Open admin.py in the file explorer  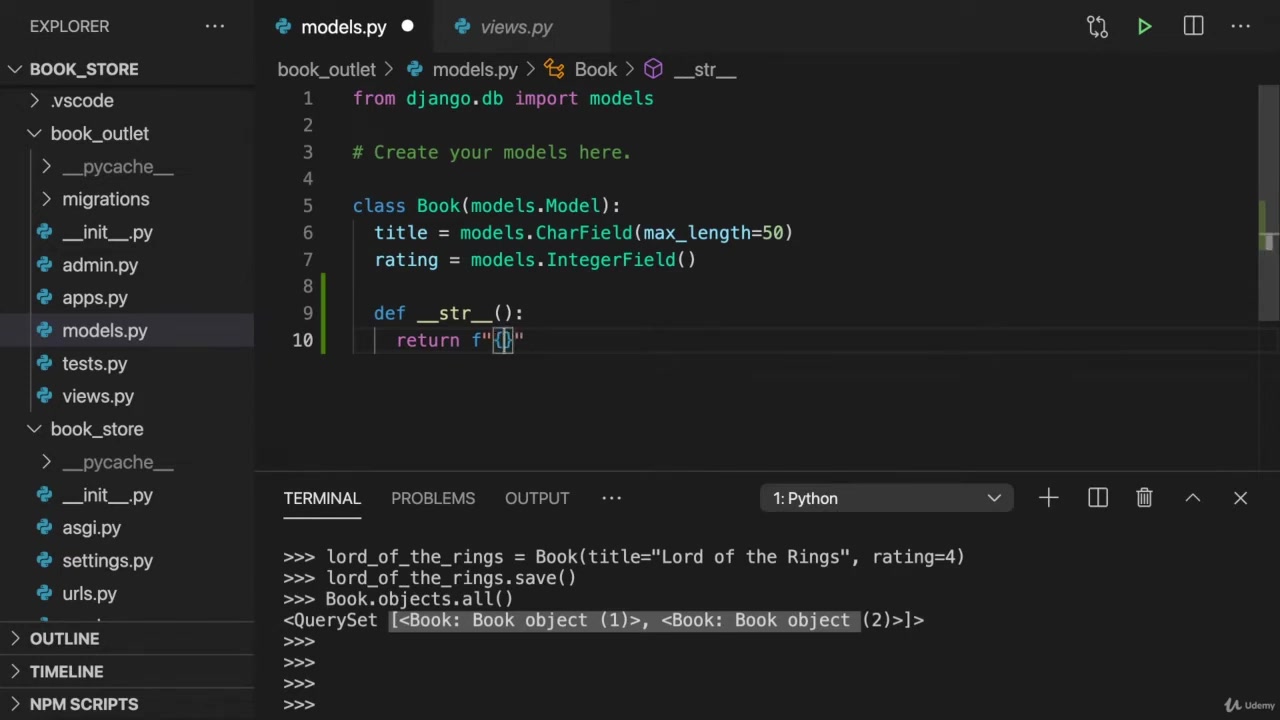[100, 265]
